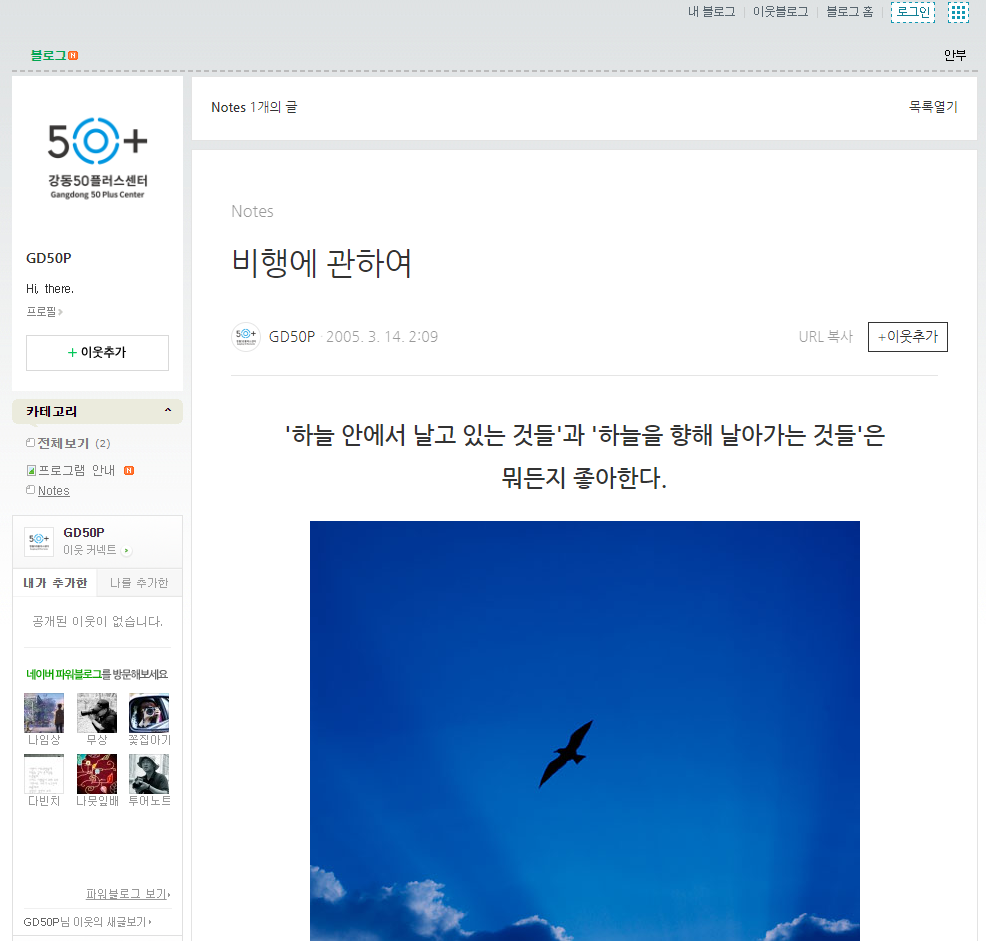Open 나임상 power blog thumbnail

pyautogui.click(x=44, y=713)
